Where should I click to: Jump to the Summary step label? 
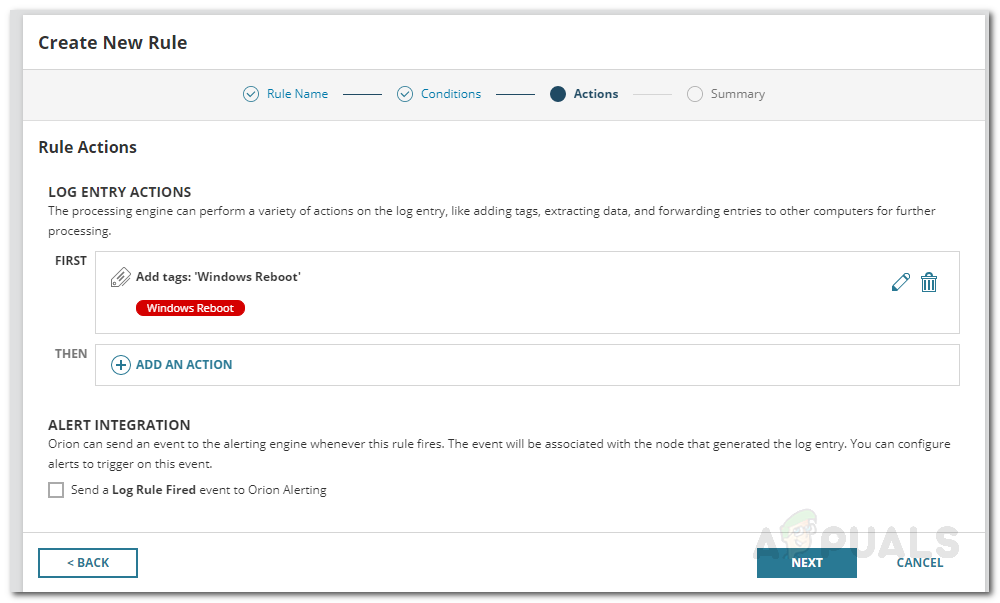tap(738, 94)
